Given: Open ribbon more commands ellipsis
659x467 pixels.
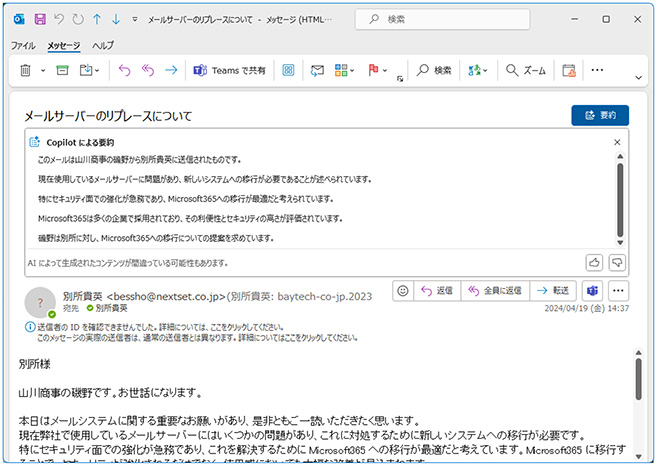Looking at the screenshot, I should 597,70.
